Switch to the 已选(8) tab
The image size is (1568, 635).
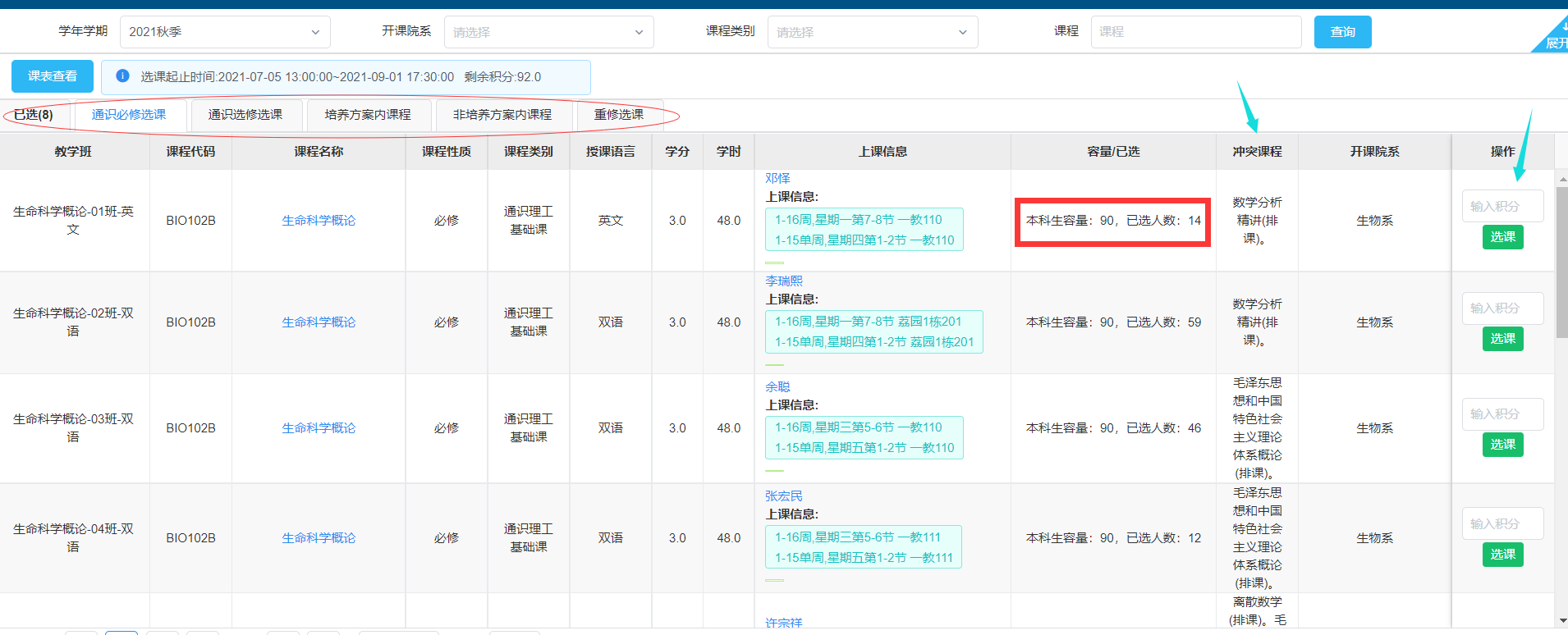[x=34, y=115]
